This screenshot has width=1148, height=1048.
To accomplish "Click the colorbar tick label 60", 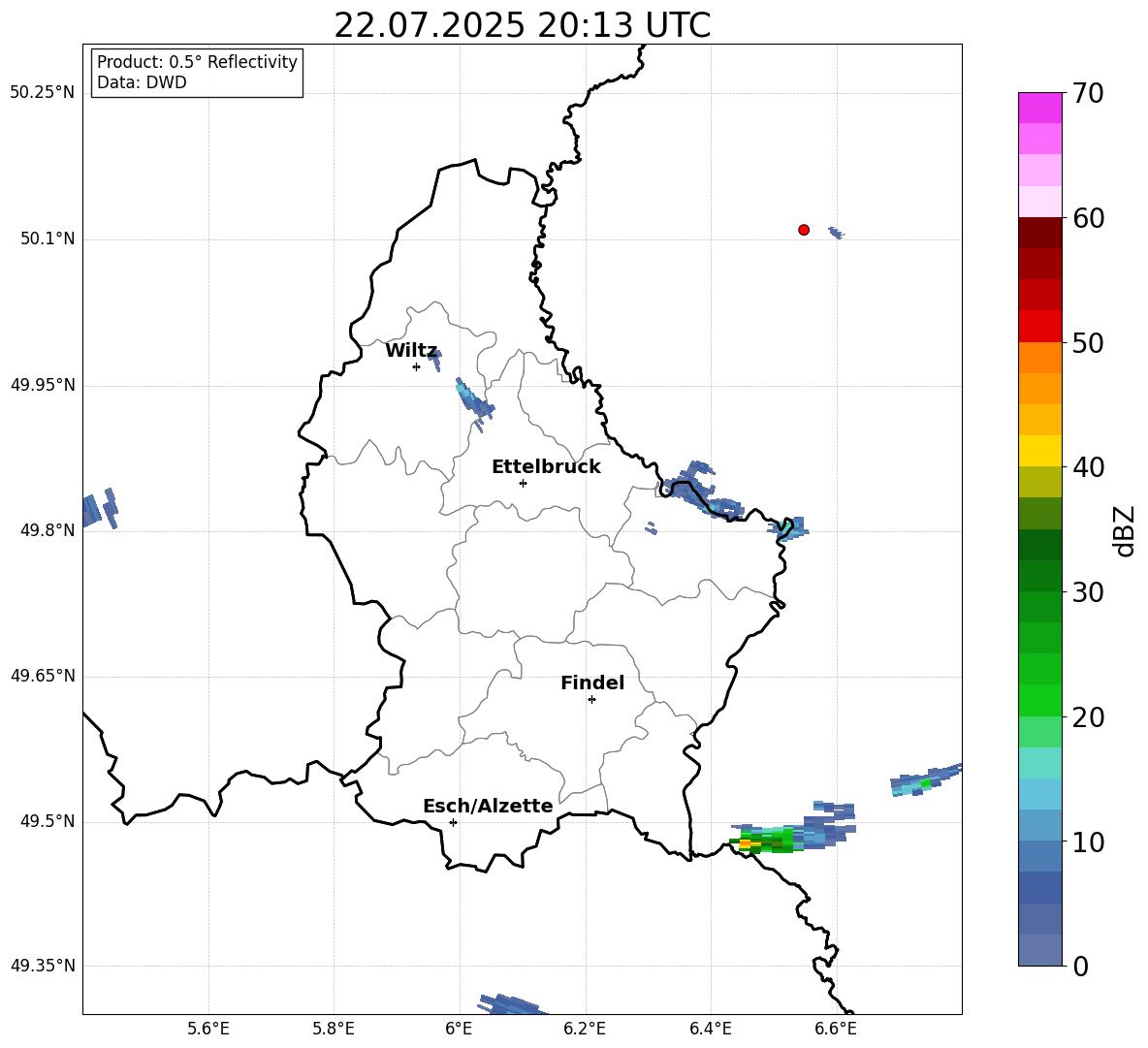I will pos(1089,218).
